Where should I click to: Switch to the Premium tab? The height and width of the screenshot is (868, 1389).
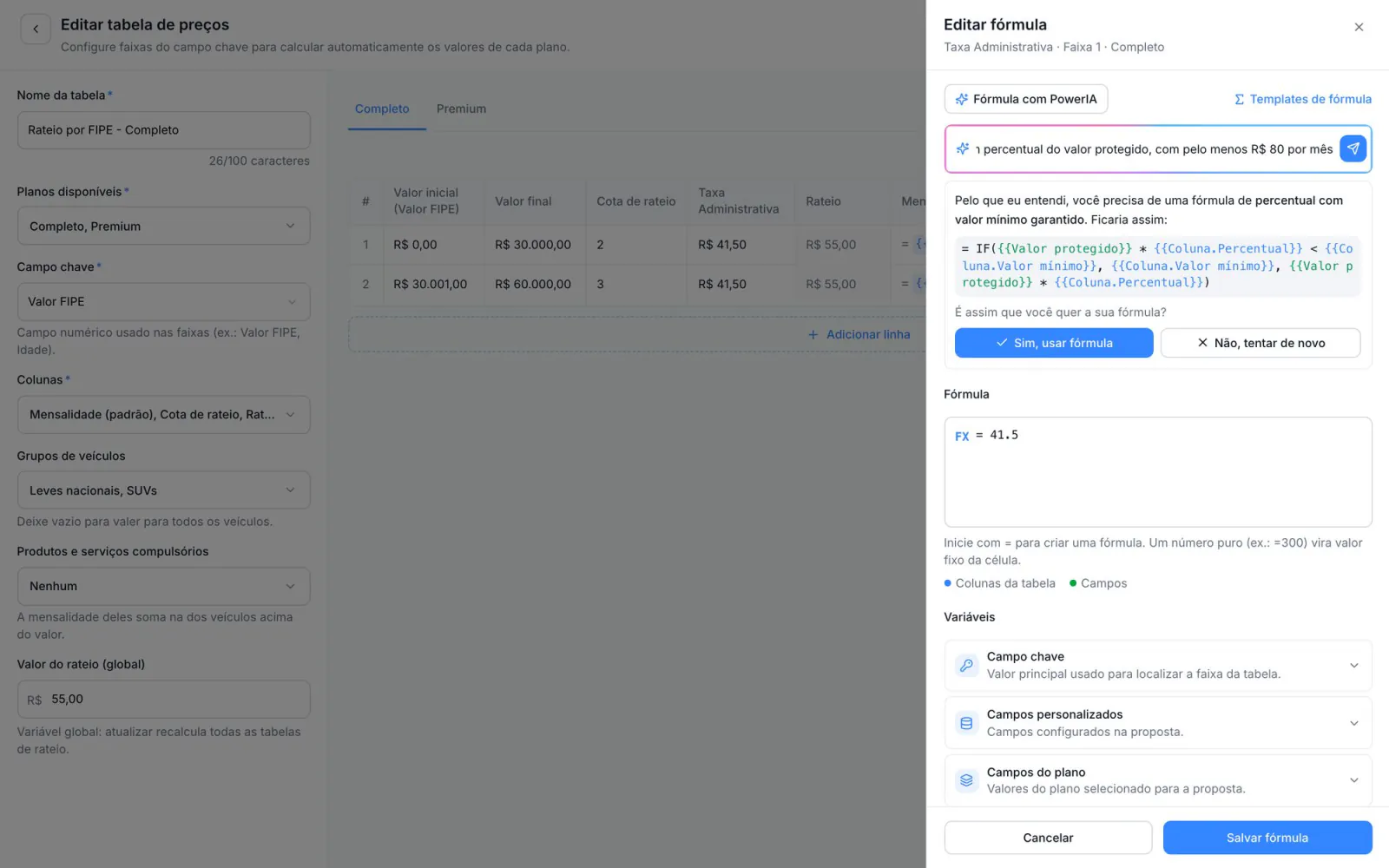tap(461, 109)
